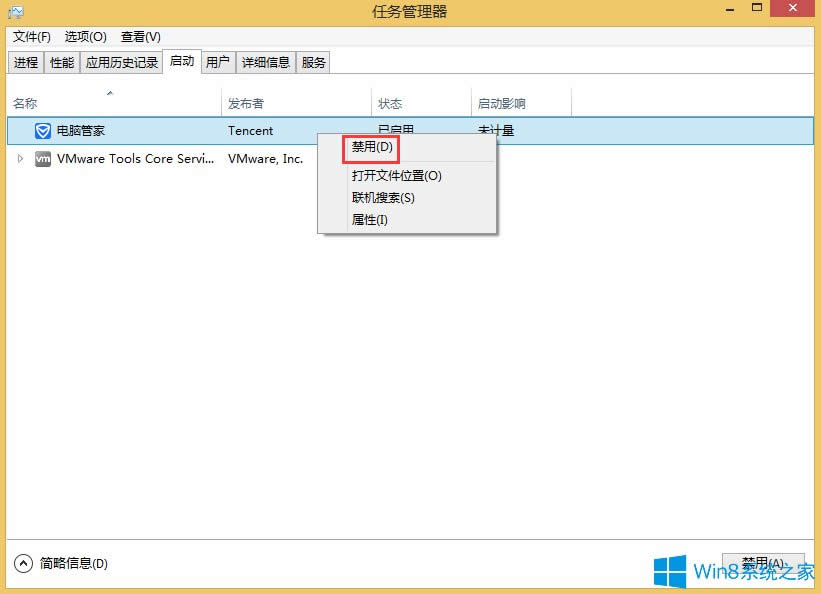Switch to the 进程 tab
The width and height of the screenshot is (821, 594).
tap(25, 61)
